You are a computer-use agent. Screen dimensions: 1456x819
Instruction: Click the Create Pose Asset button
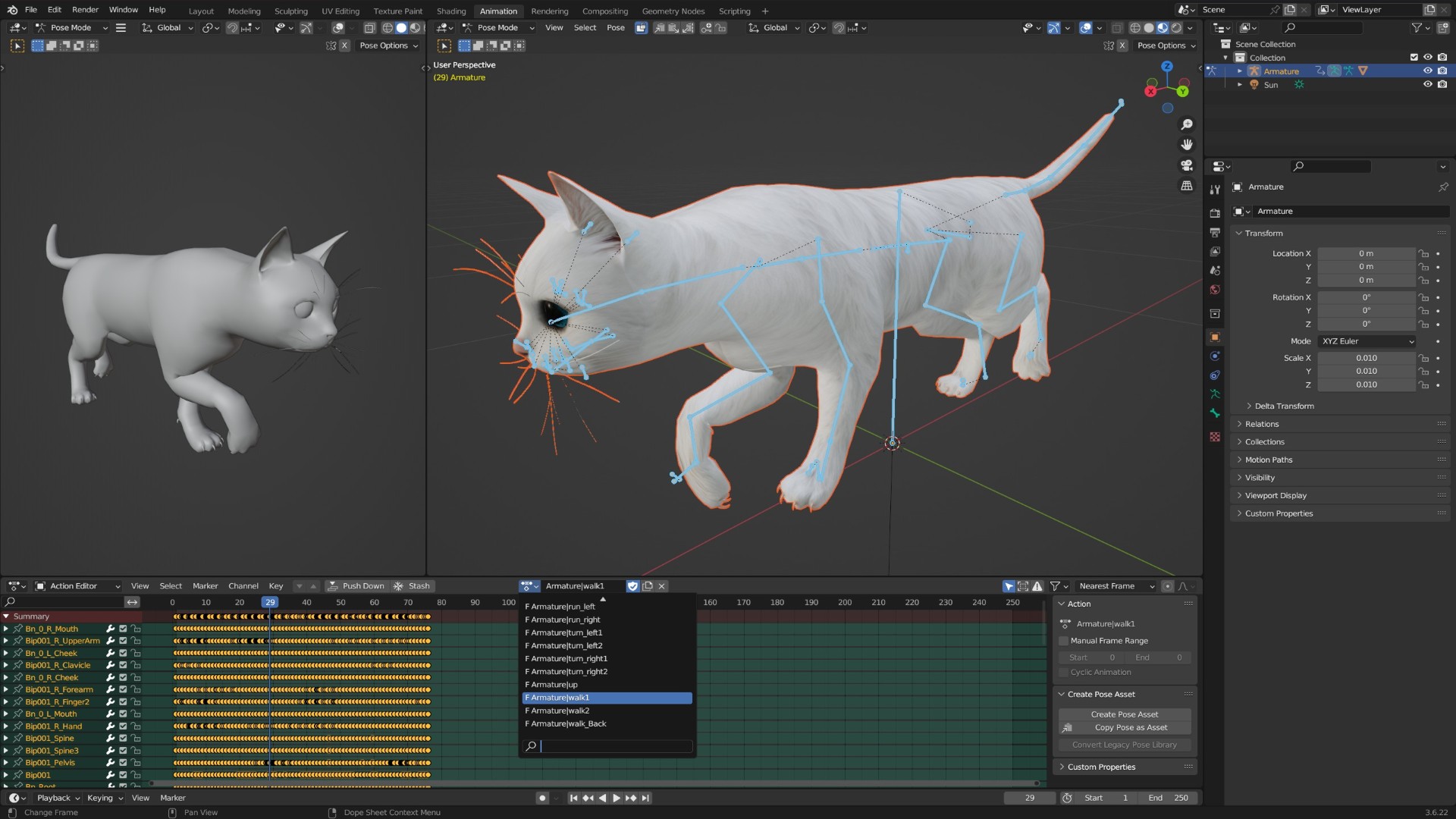pyautogui.click(x=1125, y=714)
